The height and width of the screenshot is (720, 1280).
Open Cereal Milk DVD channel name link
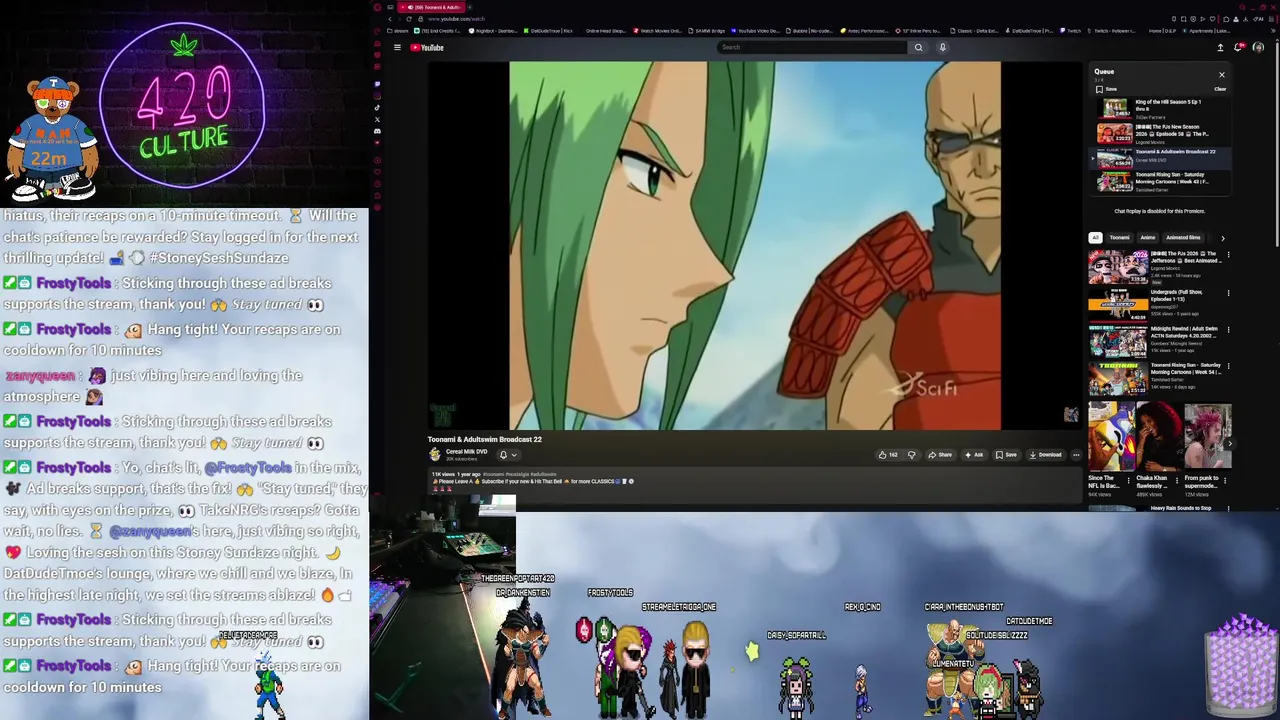click(466, 451)
